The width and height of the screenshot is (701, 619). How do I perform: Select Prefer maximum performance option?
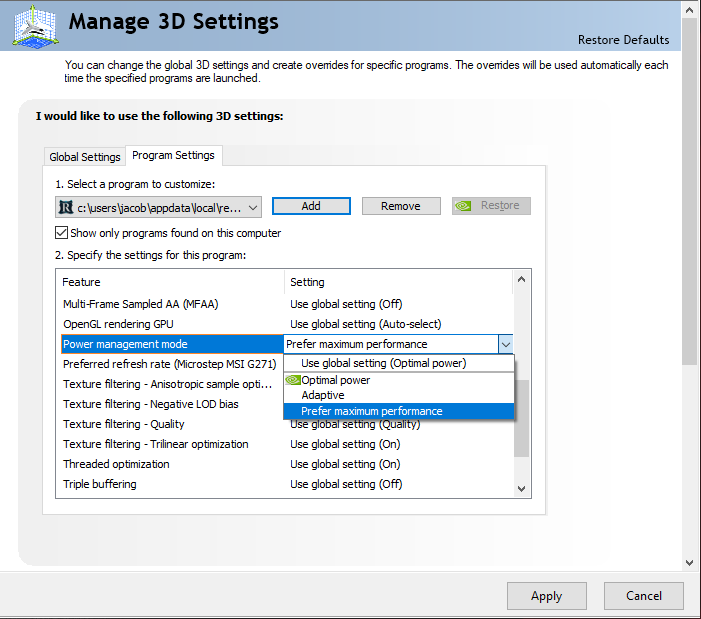(x=371, y=411)
